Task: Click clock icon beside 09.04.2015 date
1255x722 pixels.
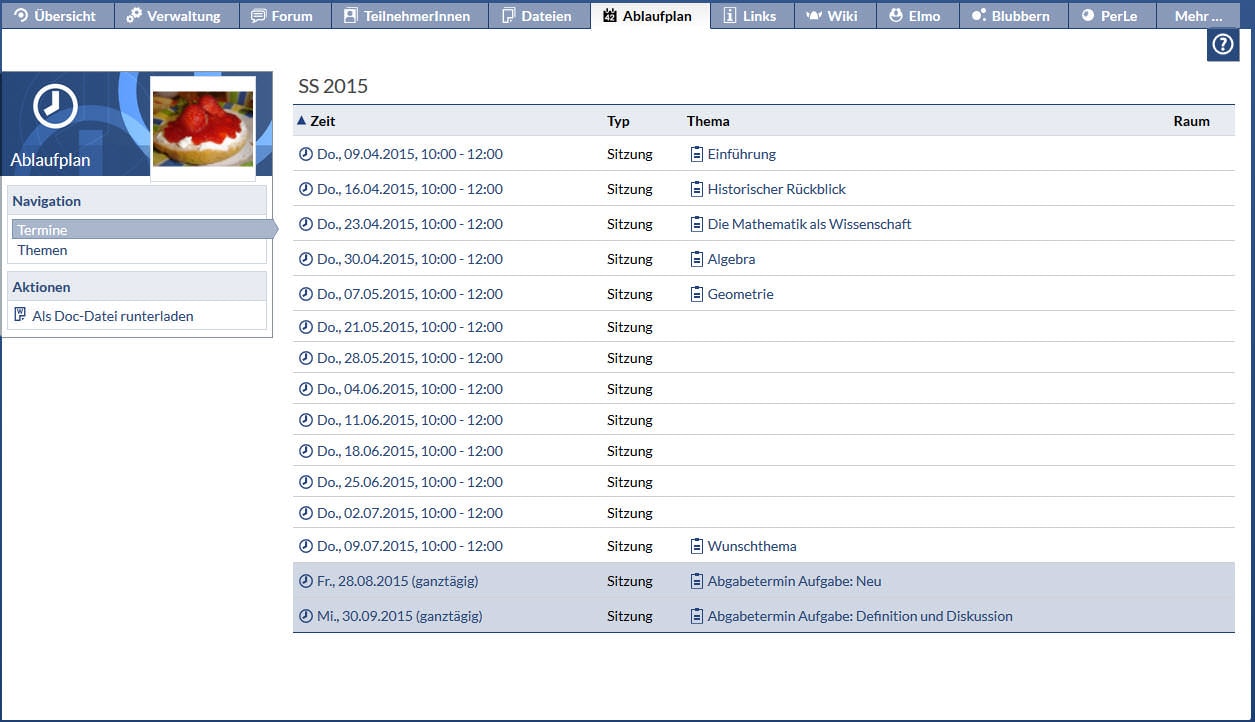Action: pyautogui.click(x=306, y=154)
